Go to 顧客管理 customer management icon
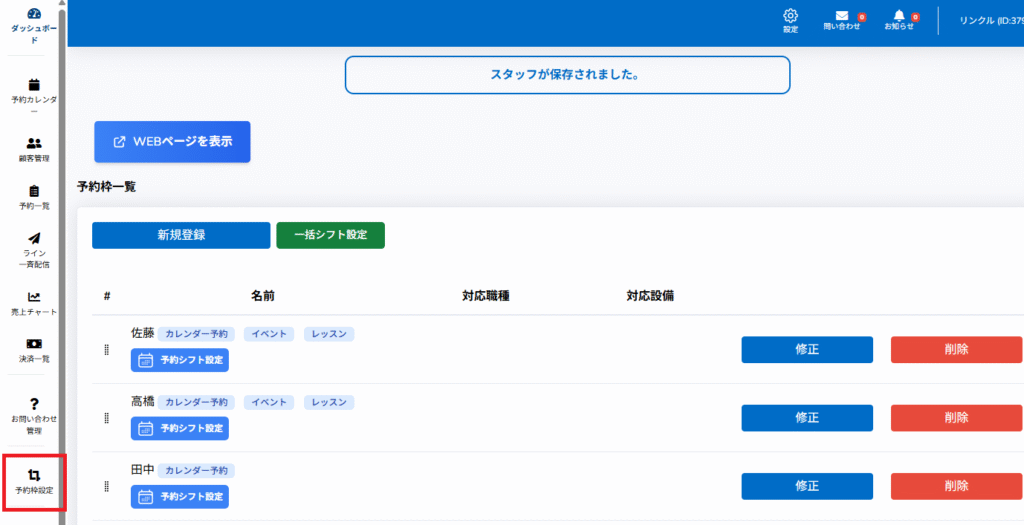Image resolution: width=1024 pixels, height=525 pixels. tap(34, 143)
